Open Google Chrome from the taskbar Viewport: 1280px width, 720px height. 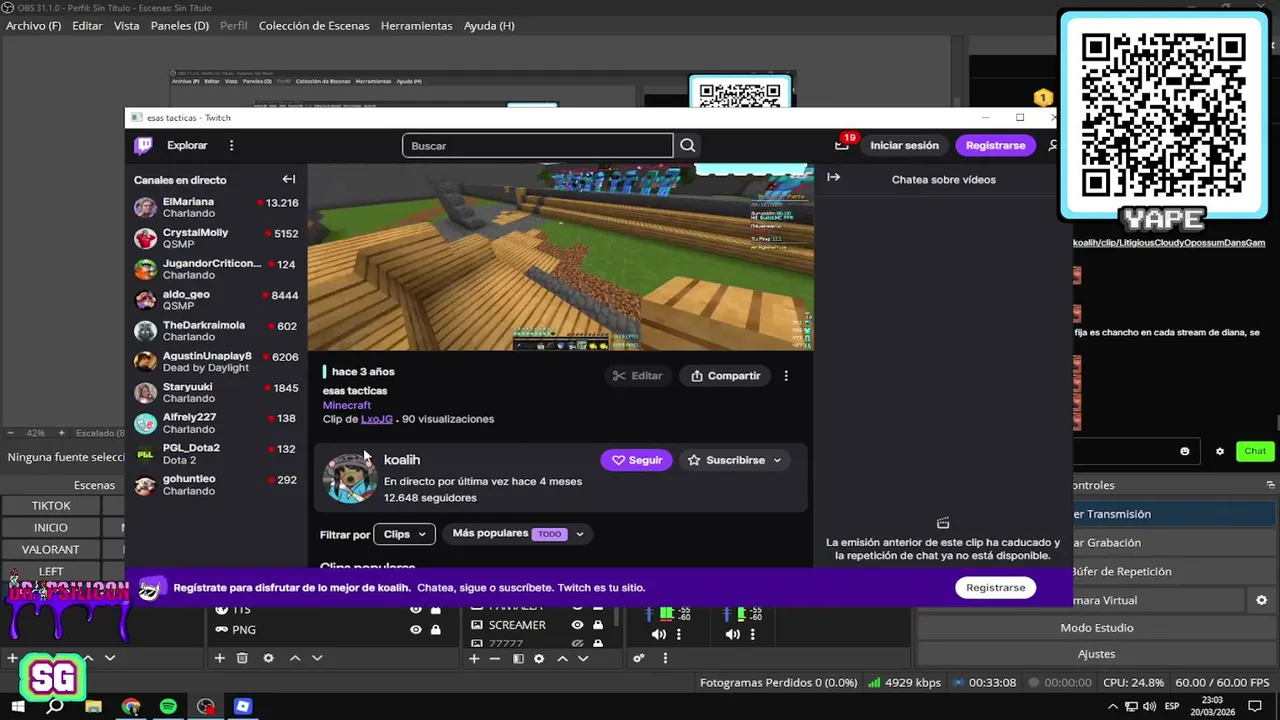coord(131,706)
